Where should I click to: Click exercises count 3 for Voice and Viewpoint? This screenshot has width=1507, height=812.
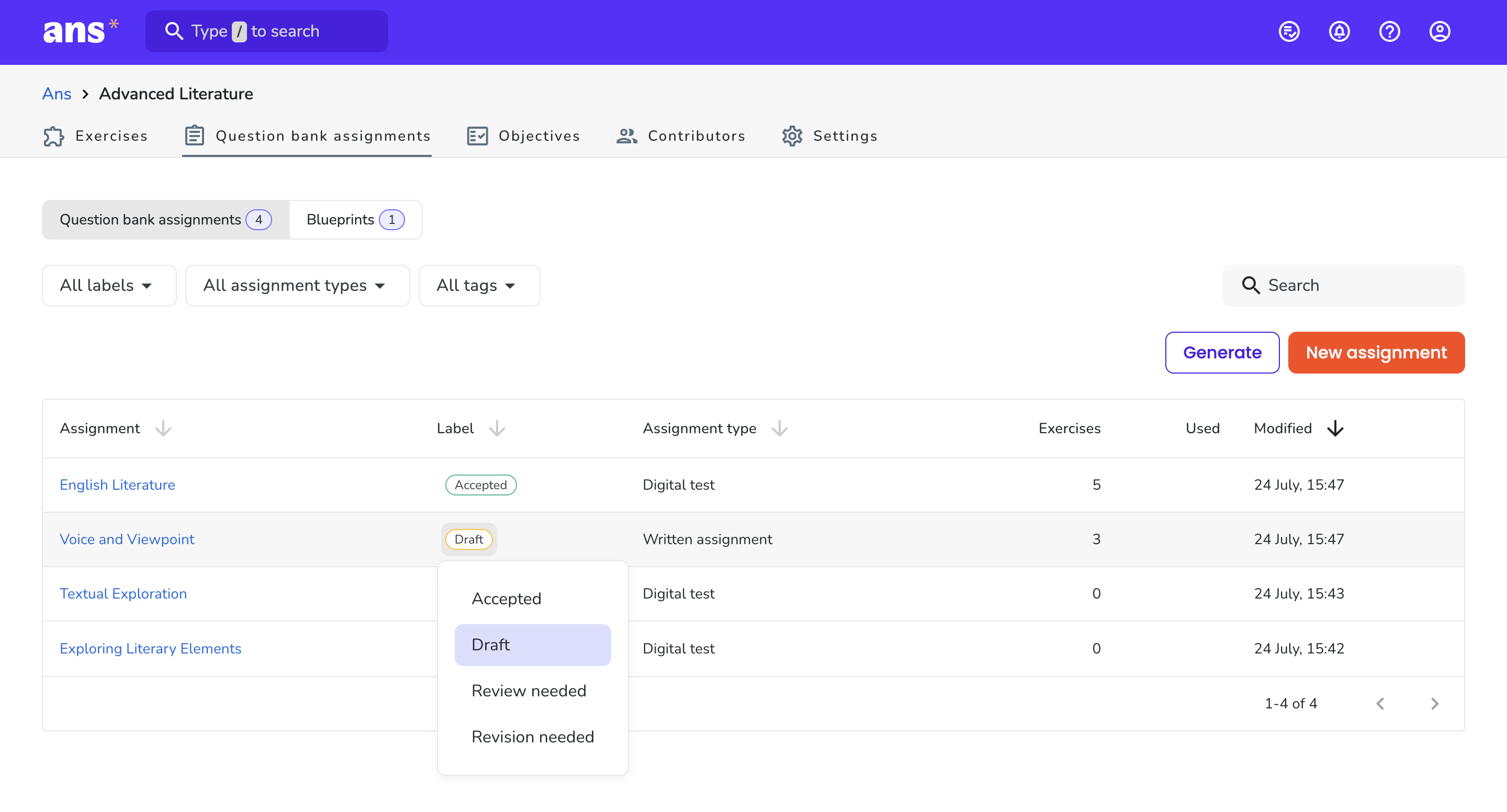1096,539
